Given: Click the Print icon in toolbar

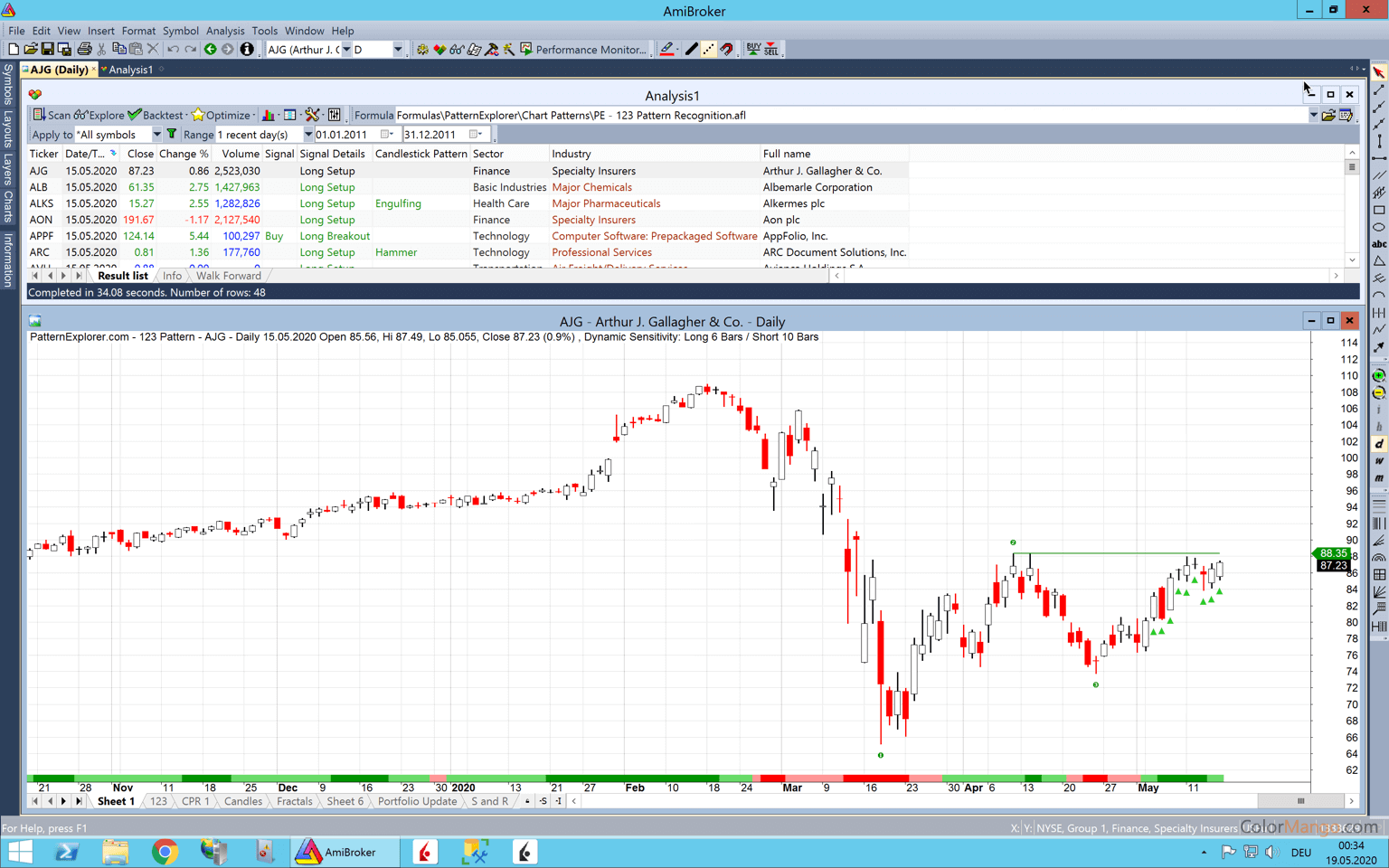Looking at the screenshot, I should click(84, 50).
